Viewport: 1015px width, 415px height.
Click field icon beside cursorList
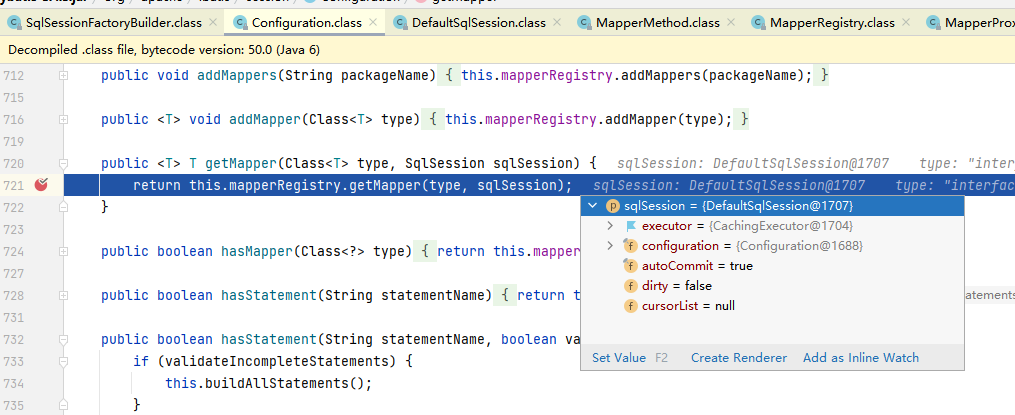[x=630, y=306]
